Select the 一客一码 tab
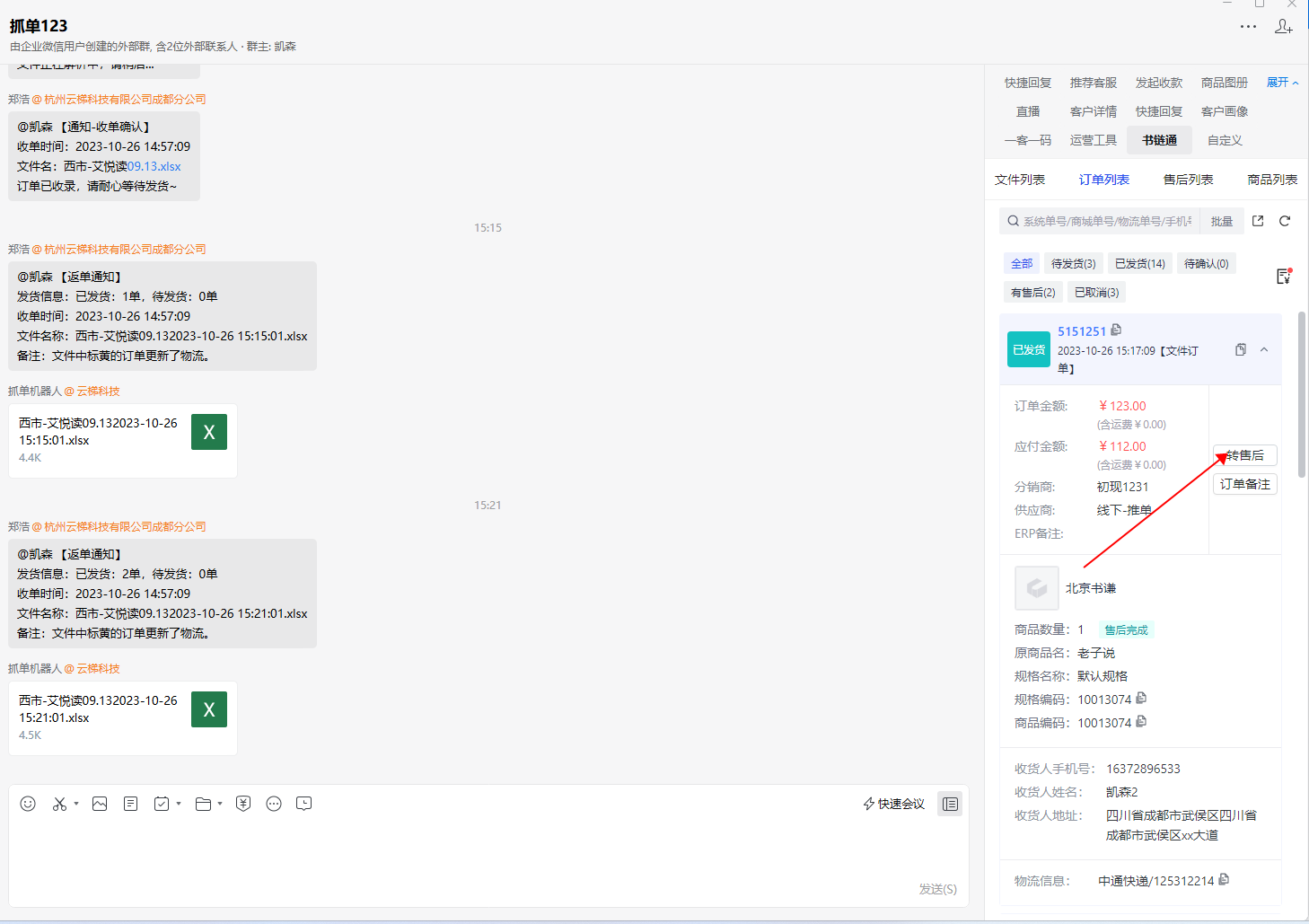Screen dimensions: 1309x924 (1028, 140)
